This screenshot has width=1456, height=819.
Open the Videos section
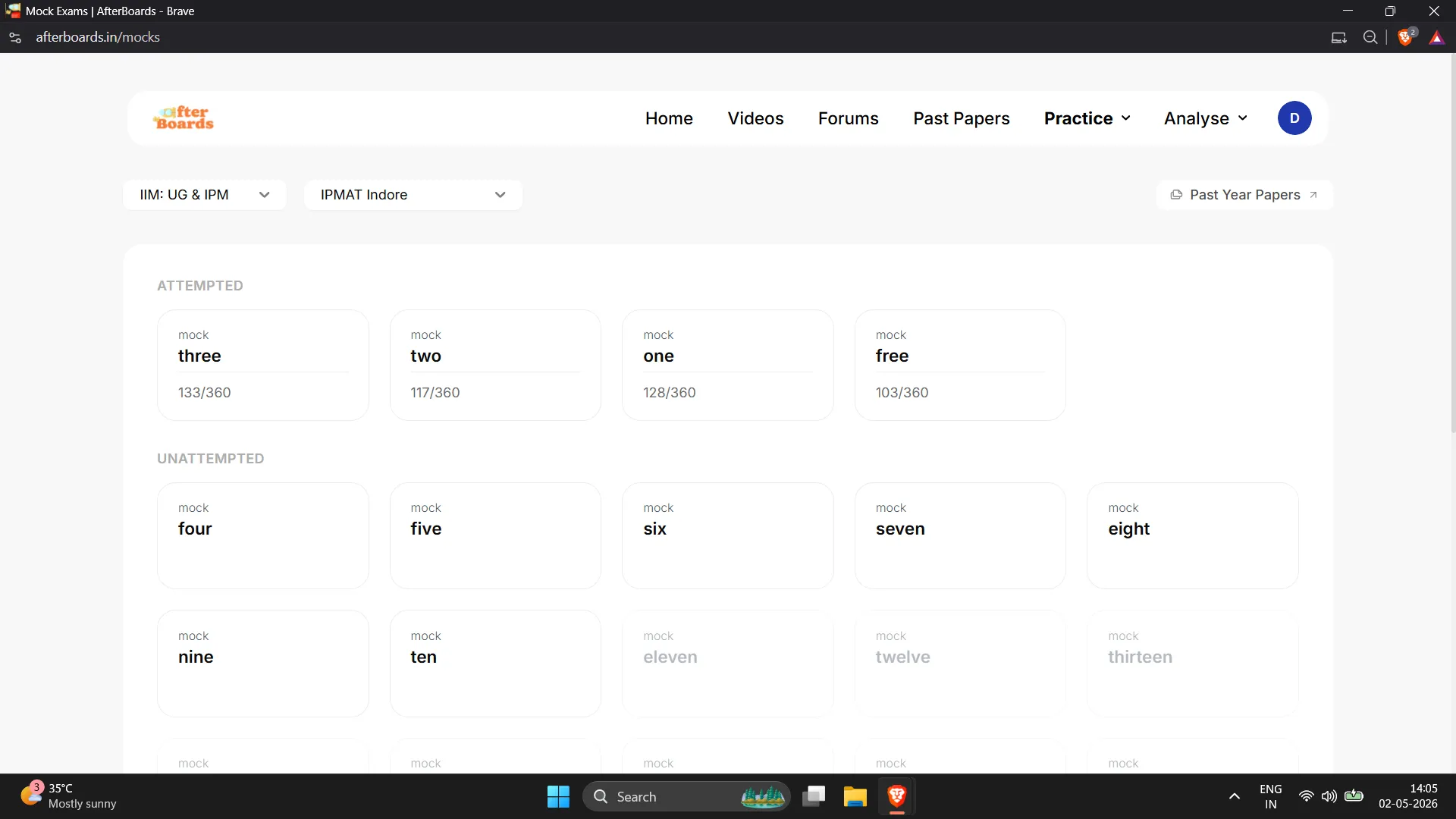pos(755,118)
